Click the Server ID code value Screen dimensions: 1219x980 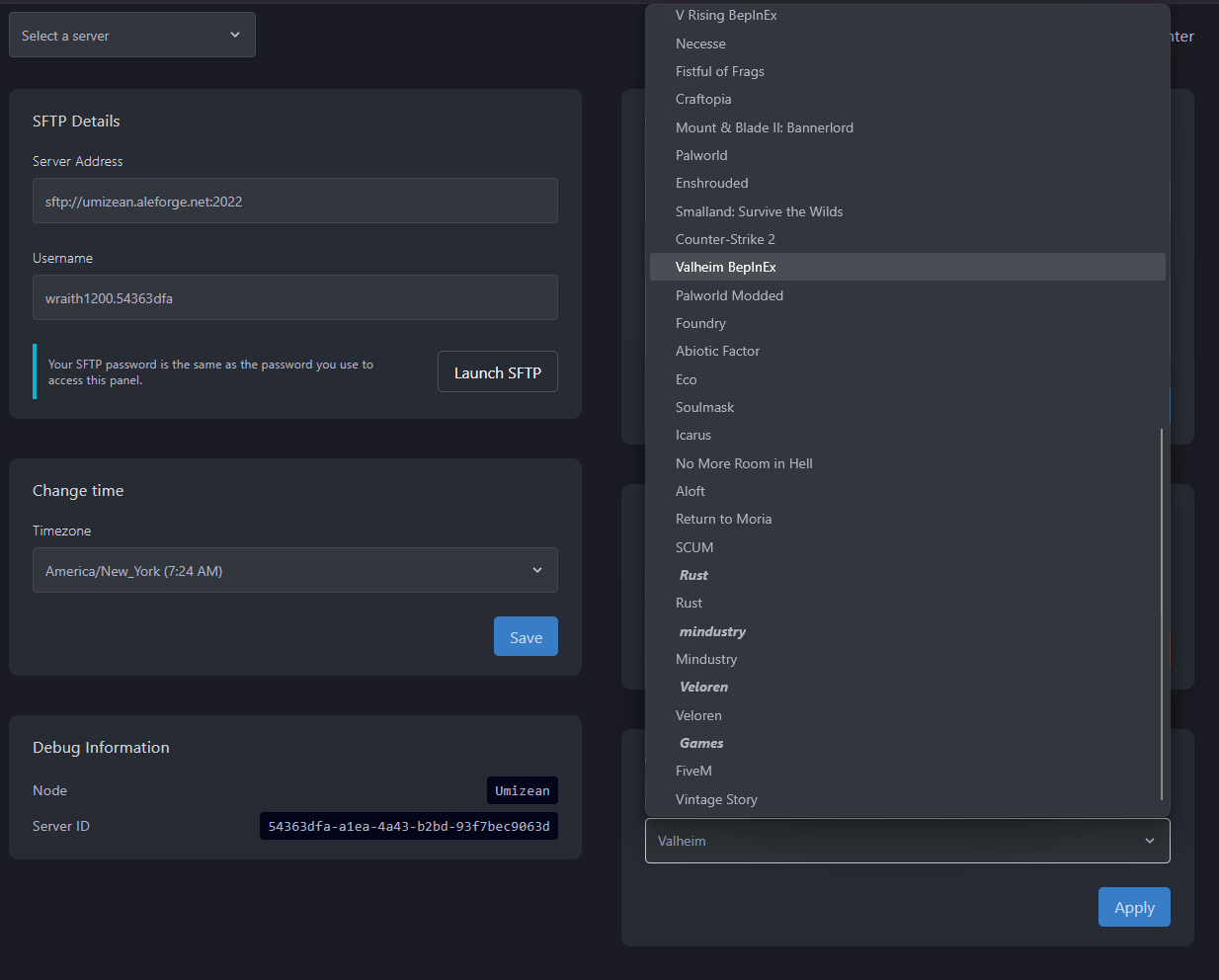[409, 826]
